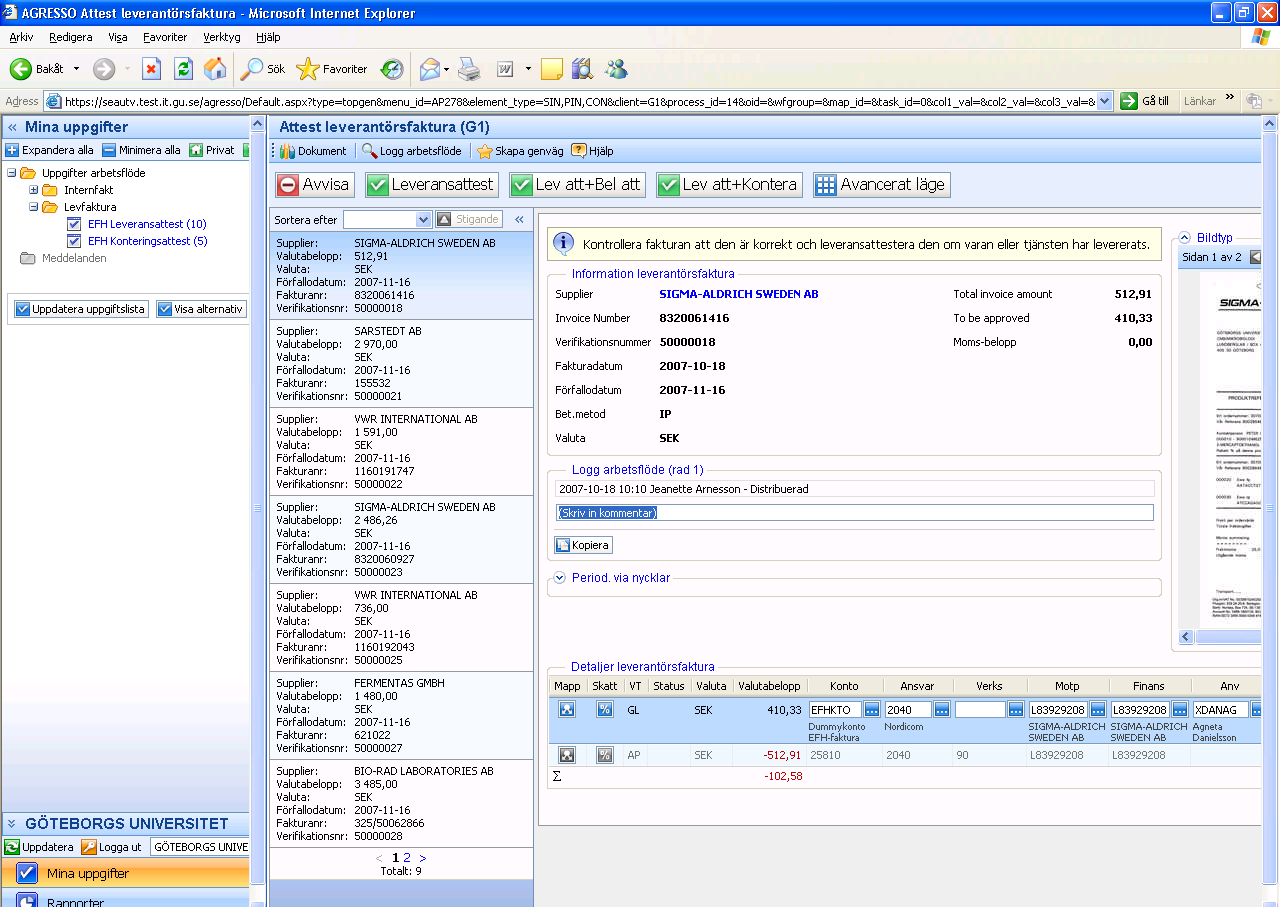Collapse the Uppgifter arbetsflöde tree node

click(x=12, y=173)
